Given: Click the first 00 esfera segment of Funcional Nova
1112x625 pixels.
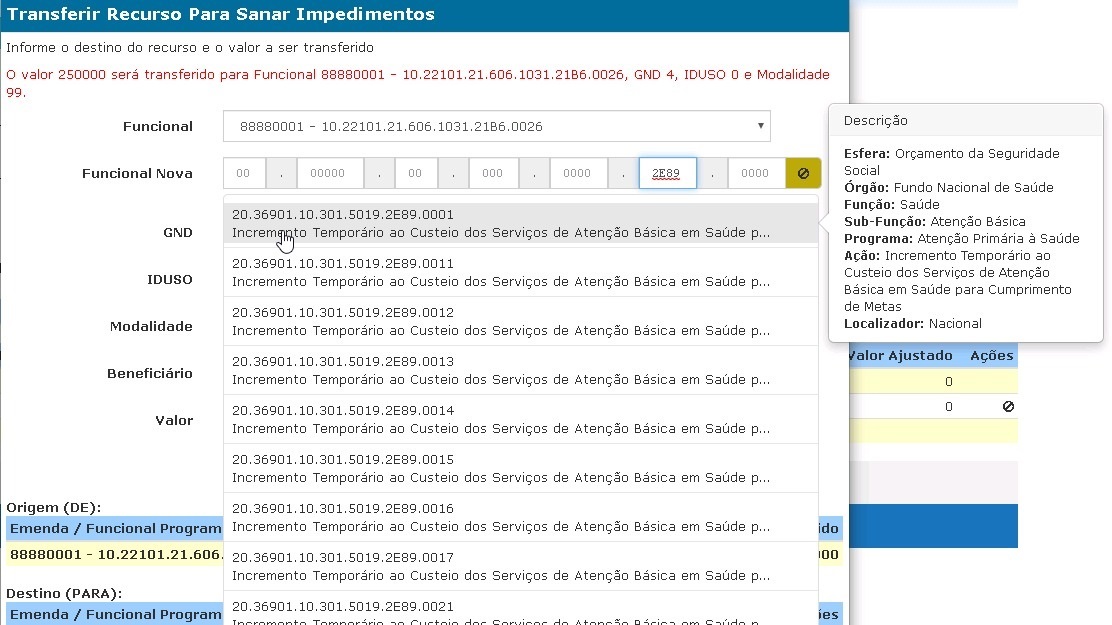Looking at the screenshot, I should 243,172.
